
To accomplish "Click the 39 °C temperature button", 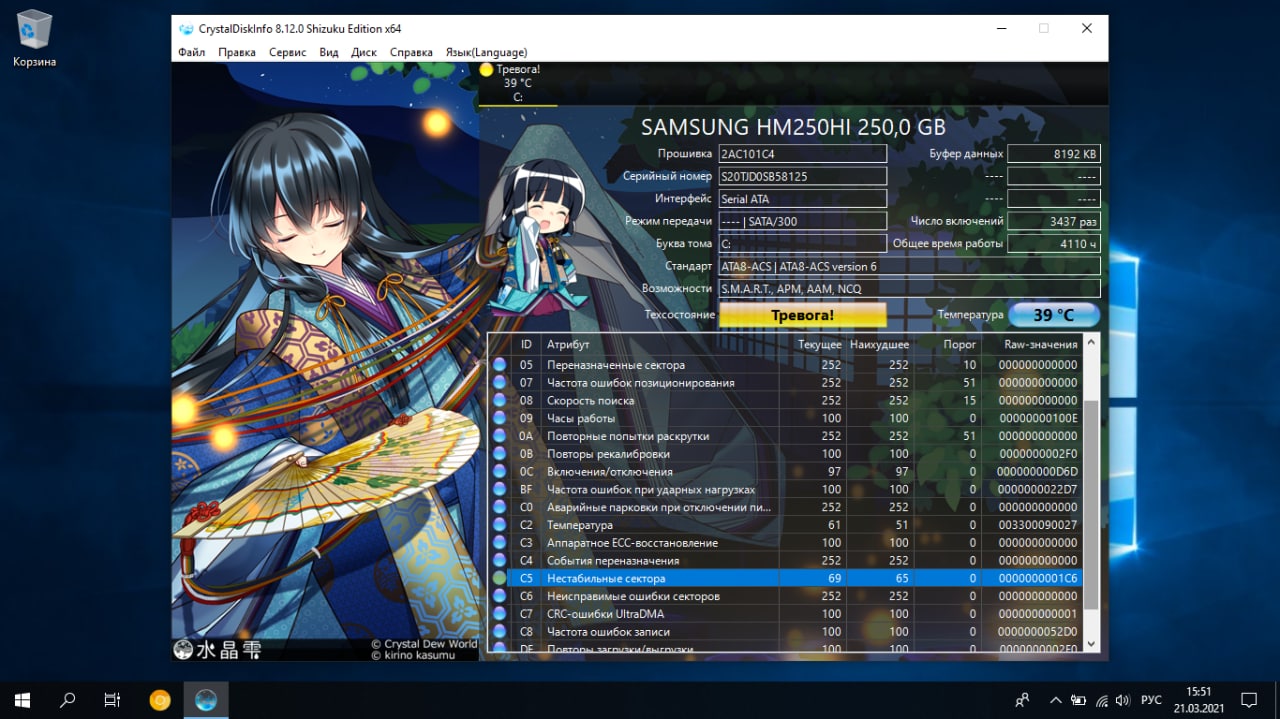I will [x=1054, y=315].
